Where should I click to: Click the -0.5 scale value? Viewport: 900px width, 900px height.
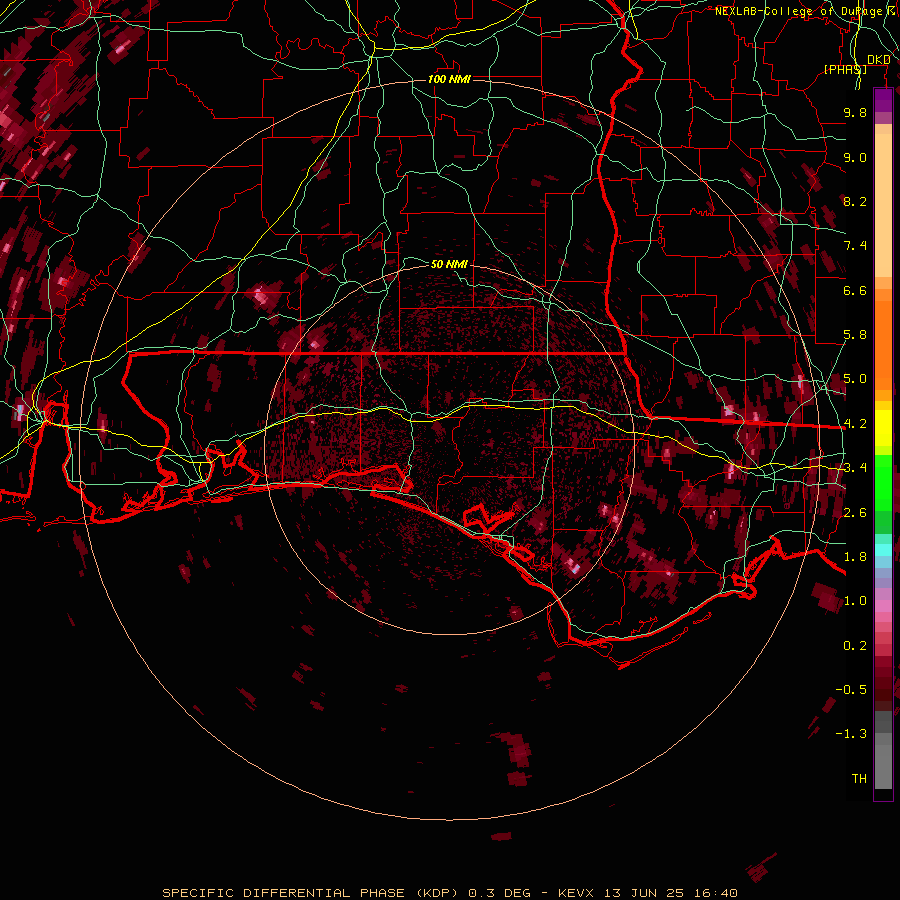point(851,690)
